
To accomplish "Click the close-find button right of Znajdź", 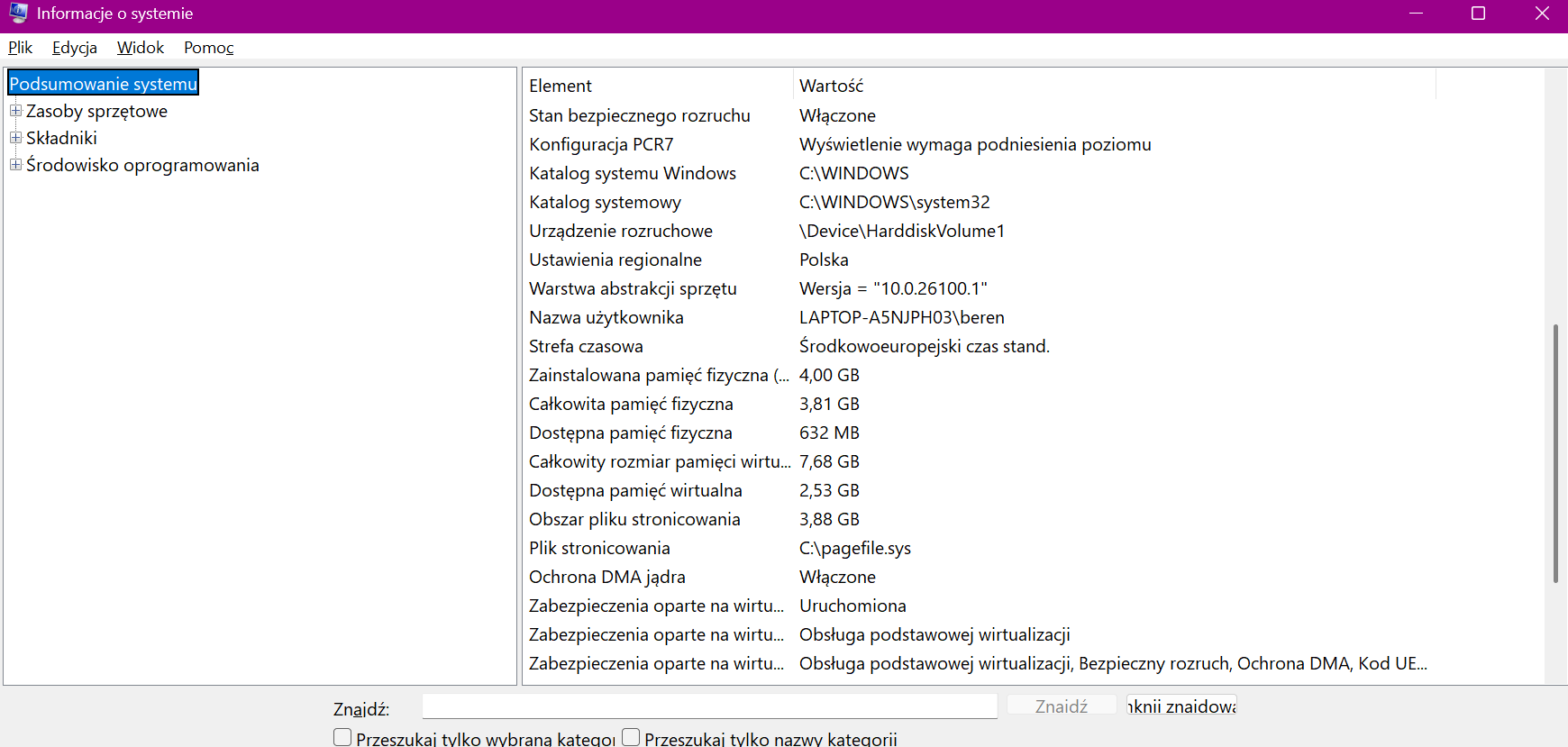I will pos(1181,706).
